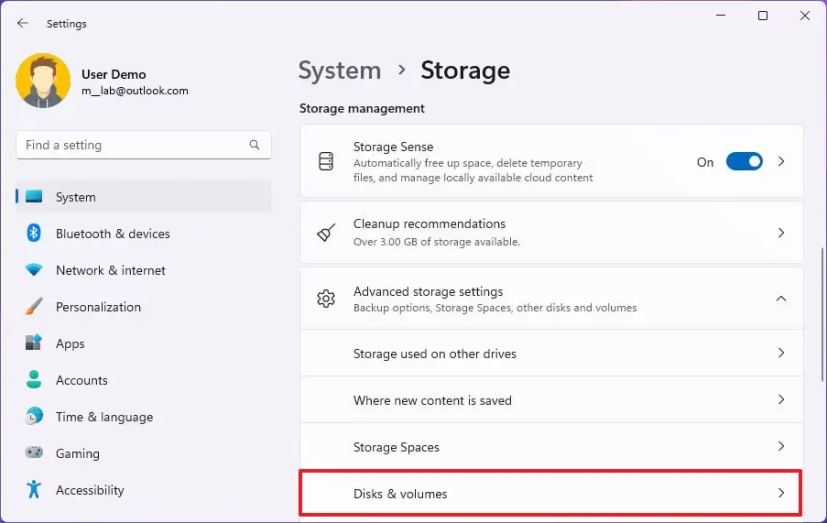Open Bluetooth & devices category
This screenshot has width=827, height=523.
tap(113, 234)
